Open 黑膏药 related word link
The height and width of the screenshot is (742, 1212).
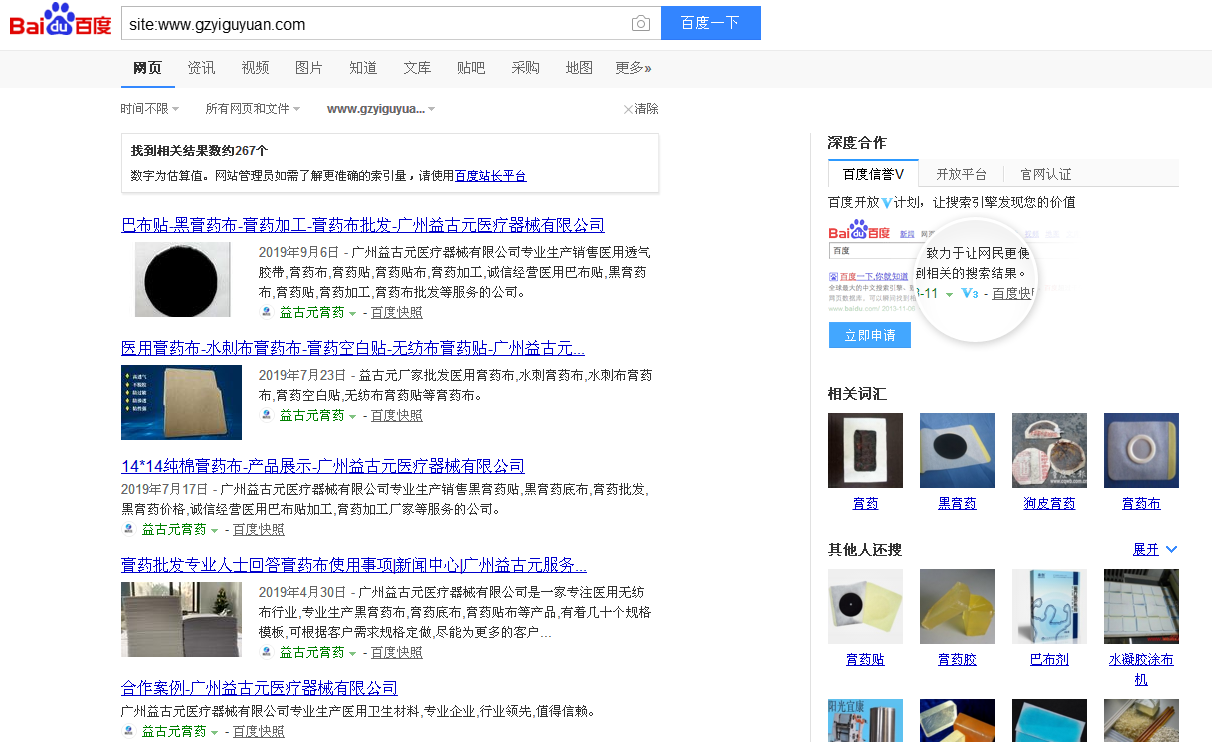957,503
